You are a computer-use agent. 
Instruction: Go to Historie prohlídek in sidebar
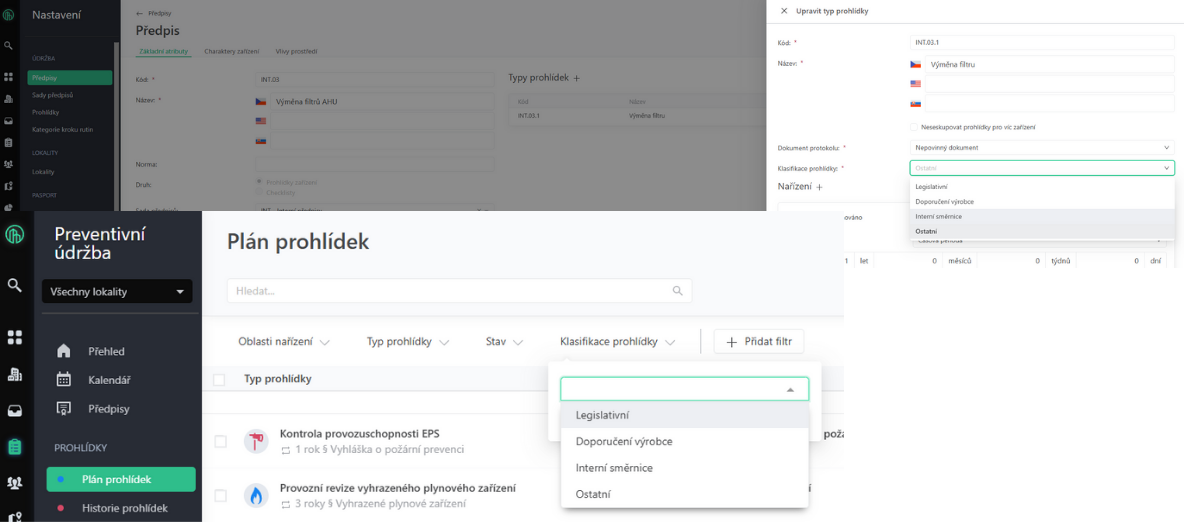[x=124, y=508]
